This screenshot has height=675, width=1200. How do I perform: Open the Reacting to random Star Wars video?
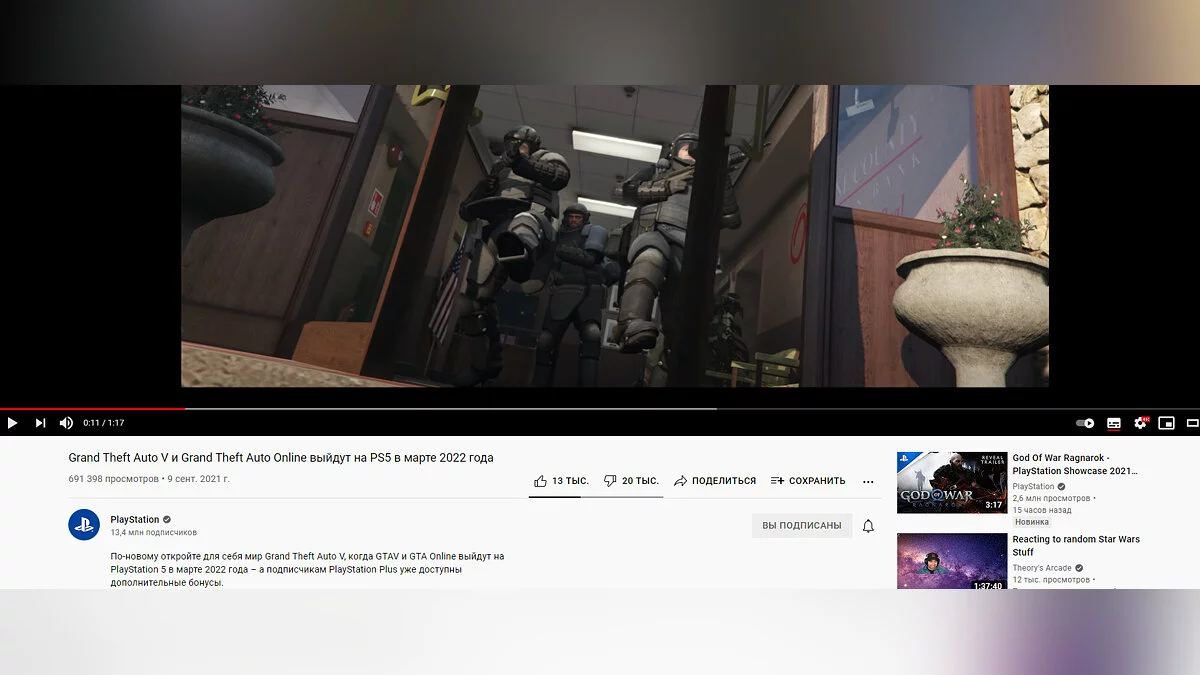(x=1076, y=545)
